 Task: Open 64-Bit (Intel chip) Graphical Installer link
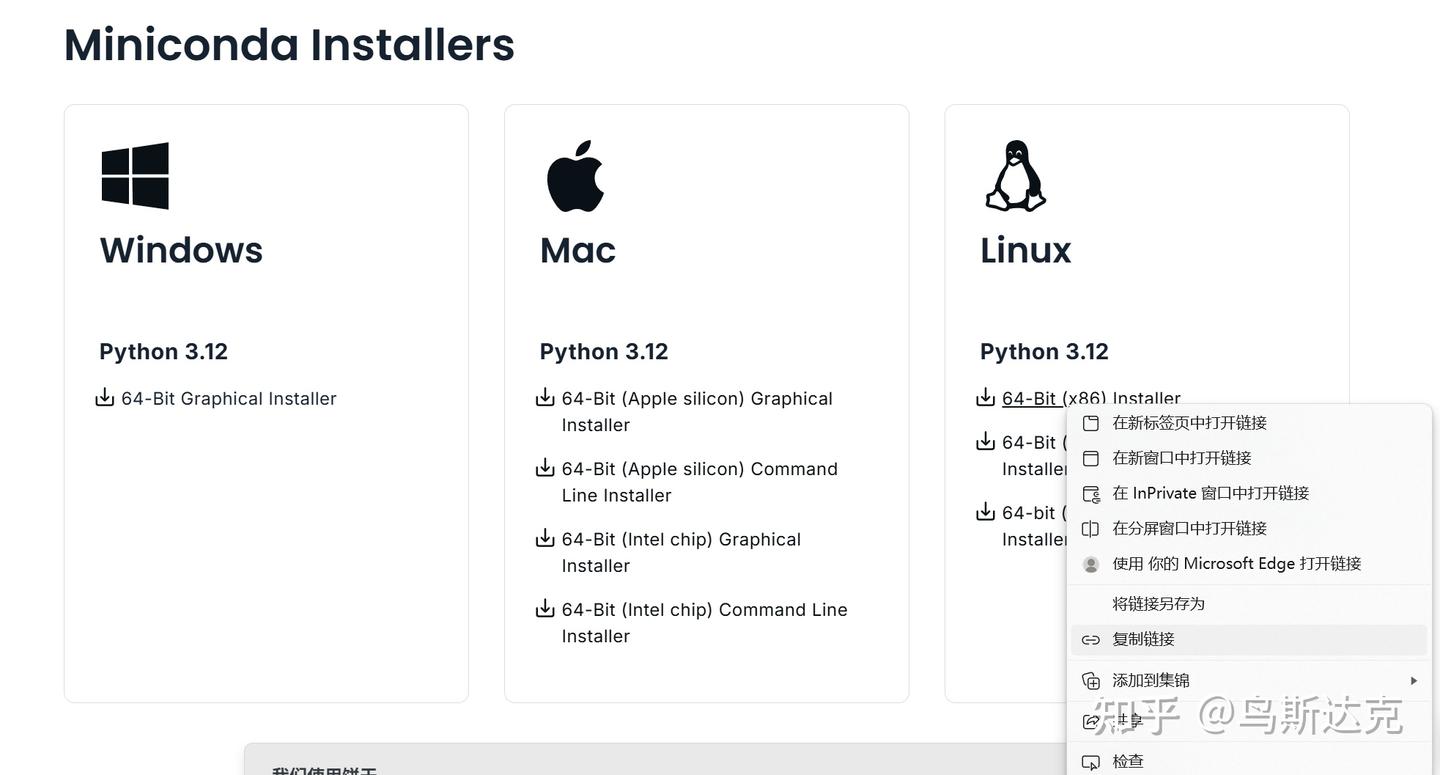pos(681,552)
